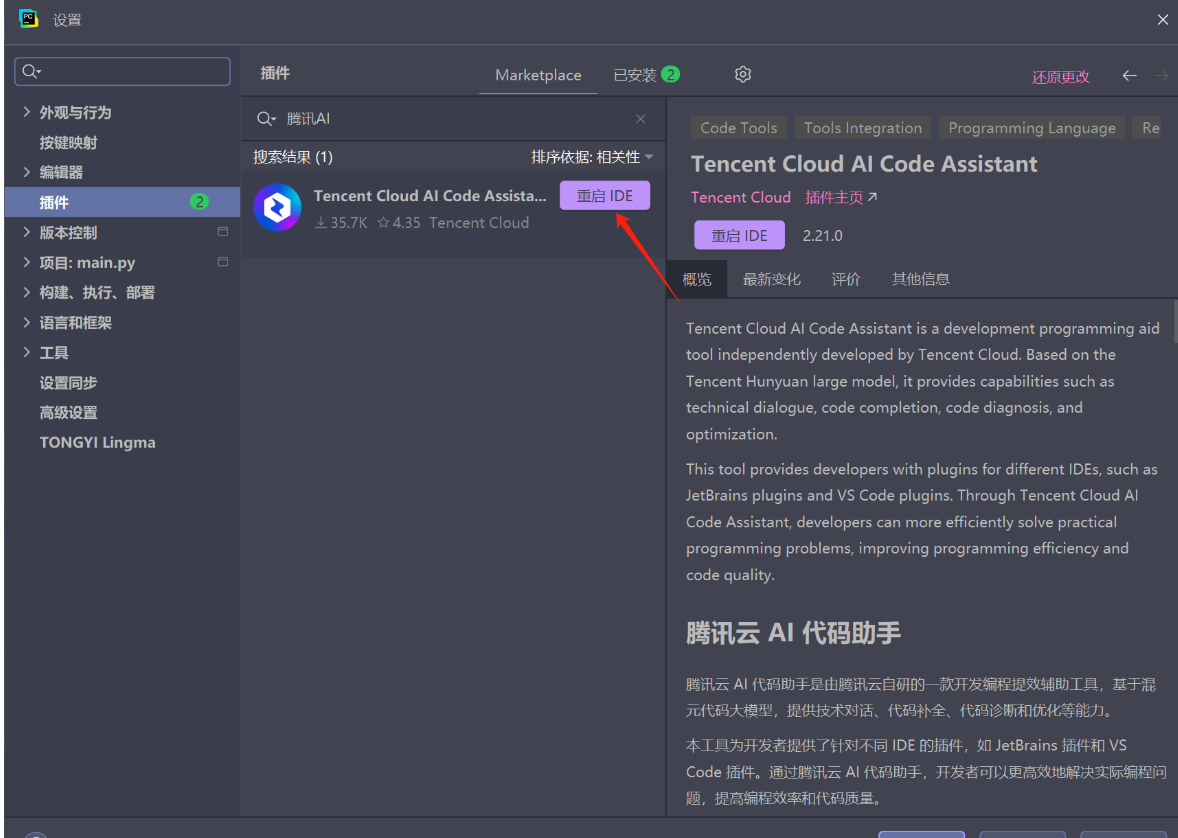Image resolution: width=1178 pixels, height=838 pixels.
Task: Click 重启 IDE button next to version 2.21.0
Action: tap(739, 235)
